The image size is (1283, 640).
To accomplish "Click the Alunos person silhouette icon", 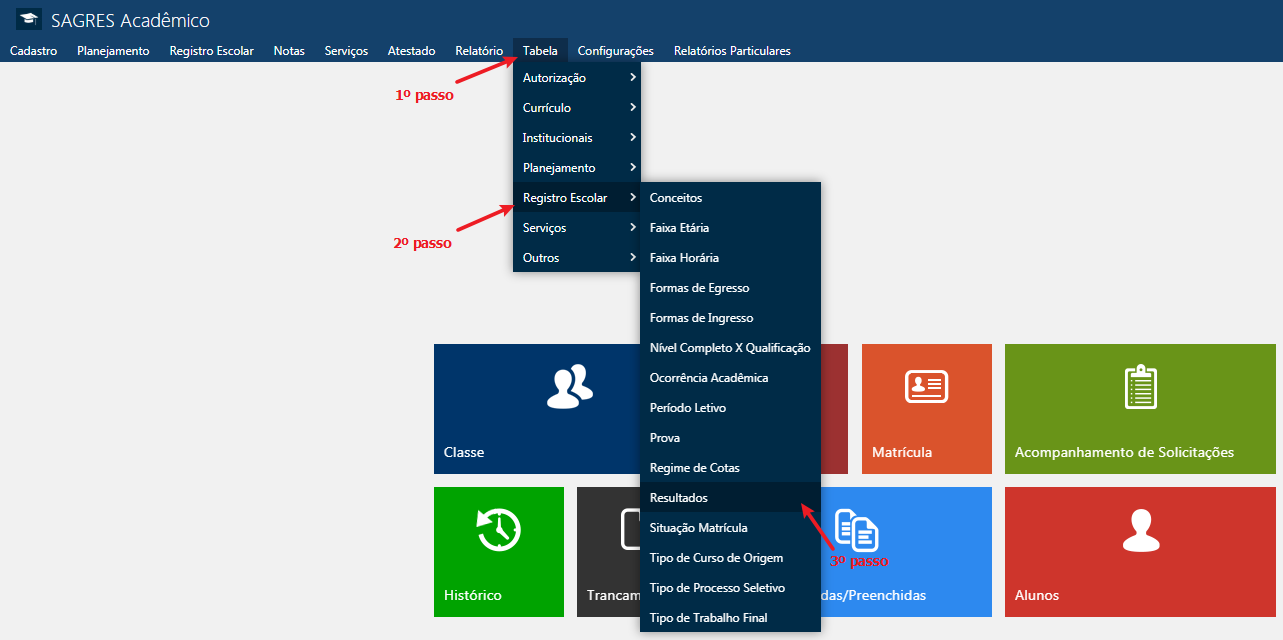I will point(1140,530).
